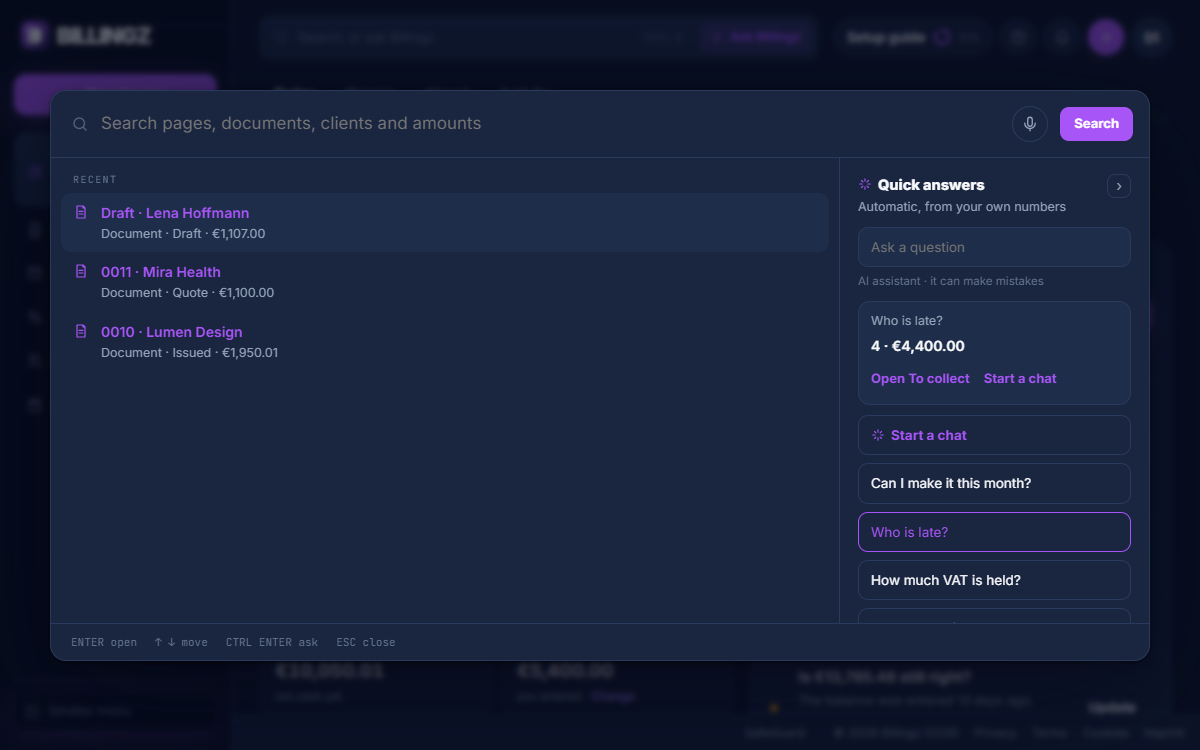The height and width of the screenshot is (750, 1200).
Task: Select the Can I make it this month? question
Action: (x=994, y=483)
